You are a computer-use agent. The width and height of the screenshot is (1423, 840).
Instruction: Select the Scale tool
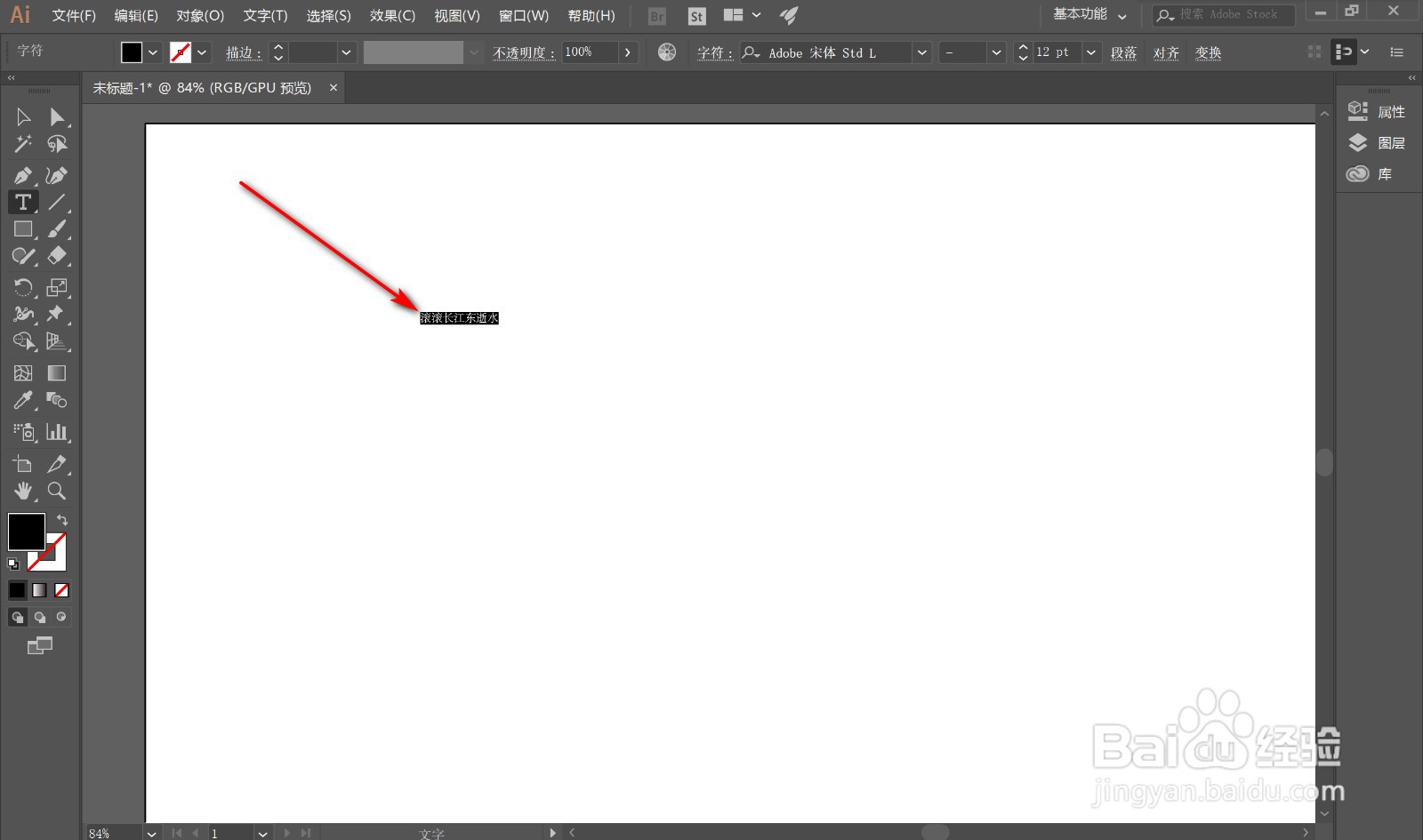(57, 287)
